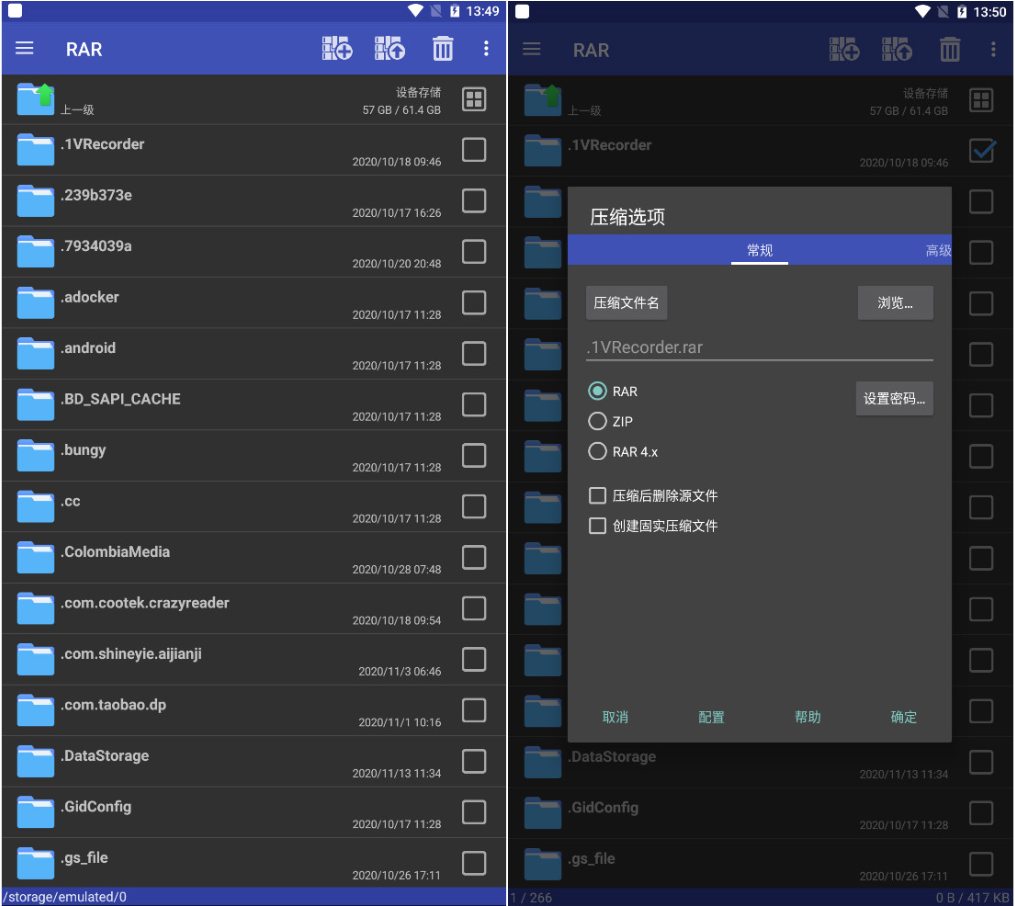
Task: Tap the 1 / 266 selection status bar
Action: (761, 897)
